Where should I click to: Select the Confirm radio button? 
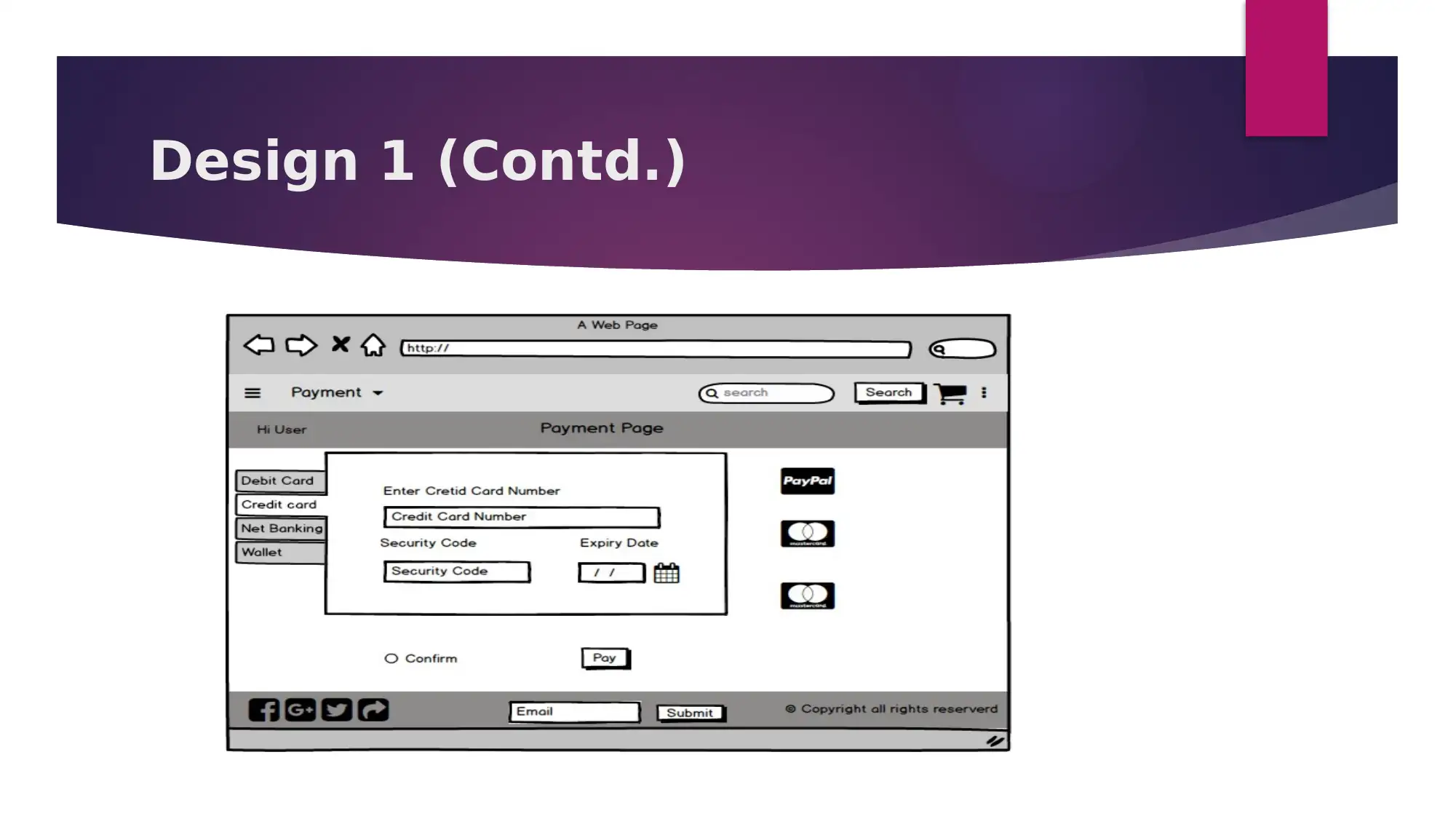click(x=390, y=658)
